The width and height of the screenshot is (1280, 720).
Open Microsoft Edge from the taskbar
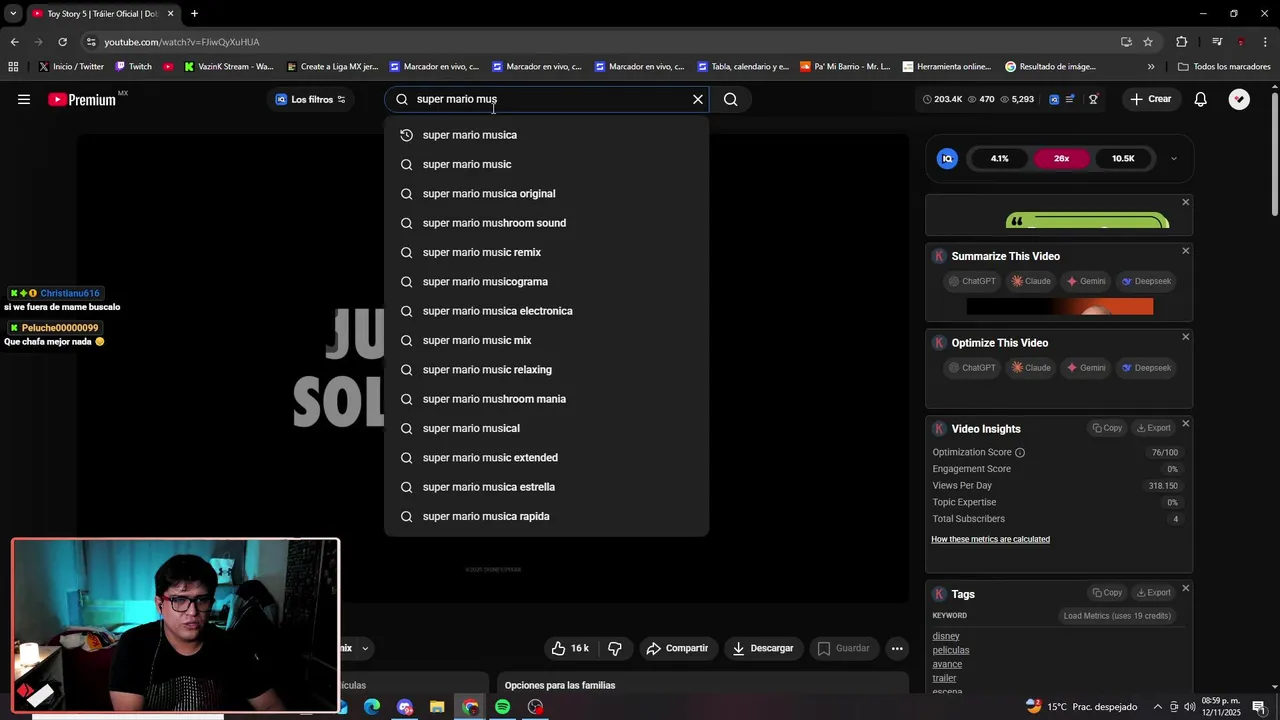click(x=372, y=707)
